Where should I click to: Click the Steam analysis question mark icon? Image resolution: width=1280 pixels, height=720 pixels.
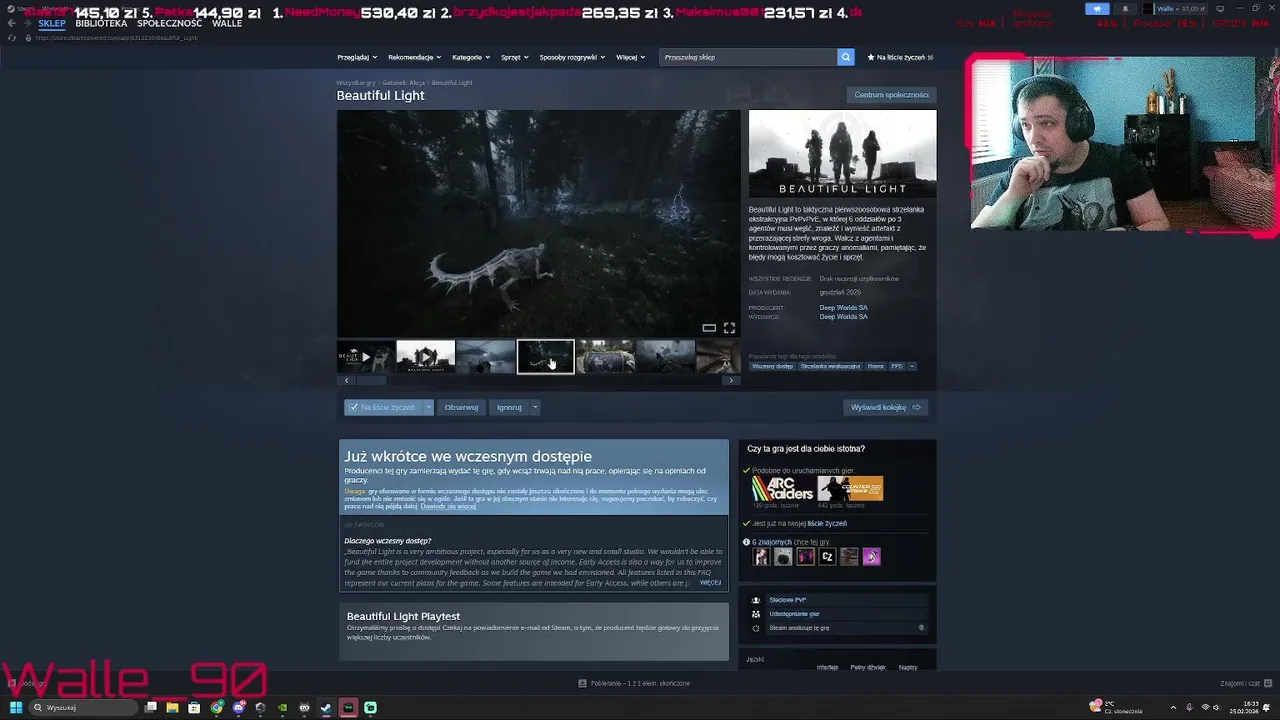(921, 628)
